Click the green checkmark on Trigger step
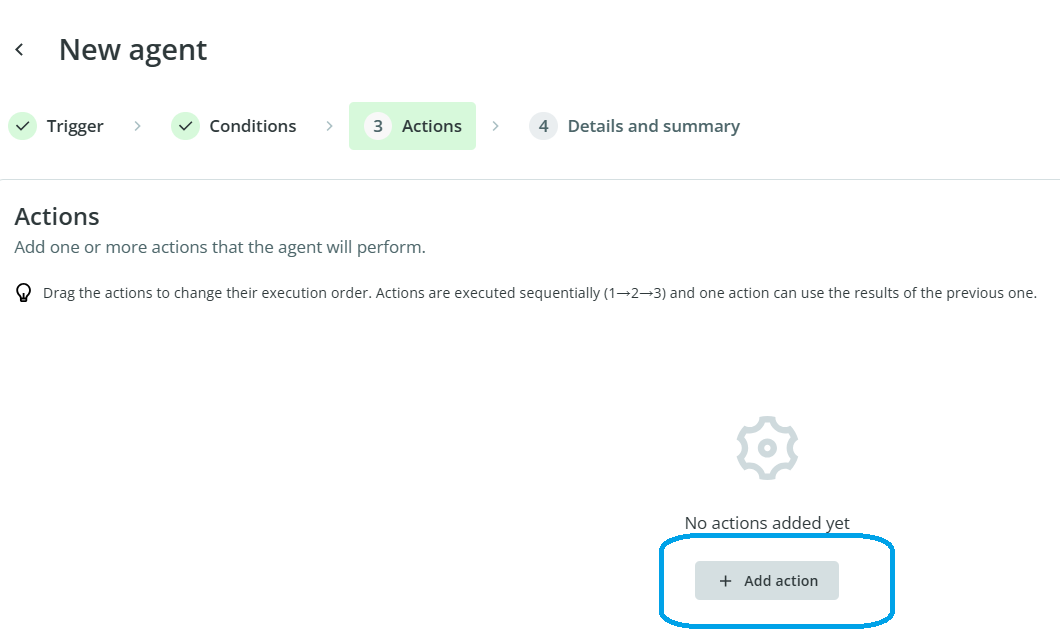 [x=22, y=126]
